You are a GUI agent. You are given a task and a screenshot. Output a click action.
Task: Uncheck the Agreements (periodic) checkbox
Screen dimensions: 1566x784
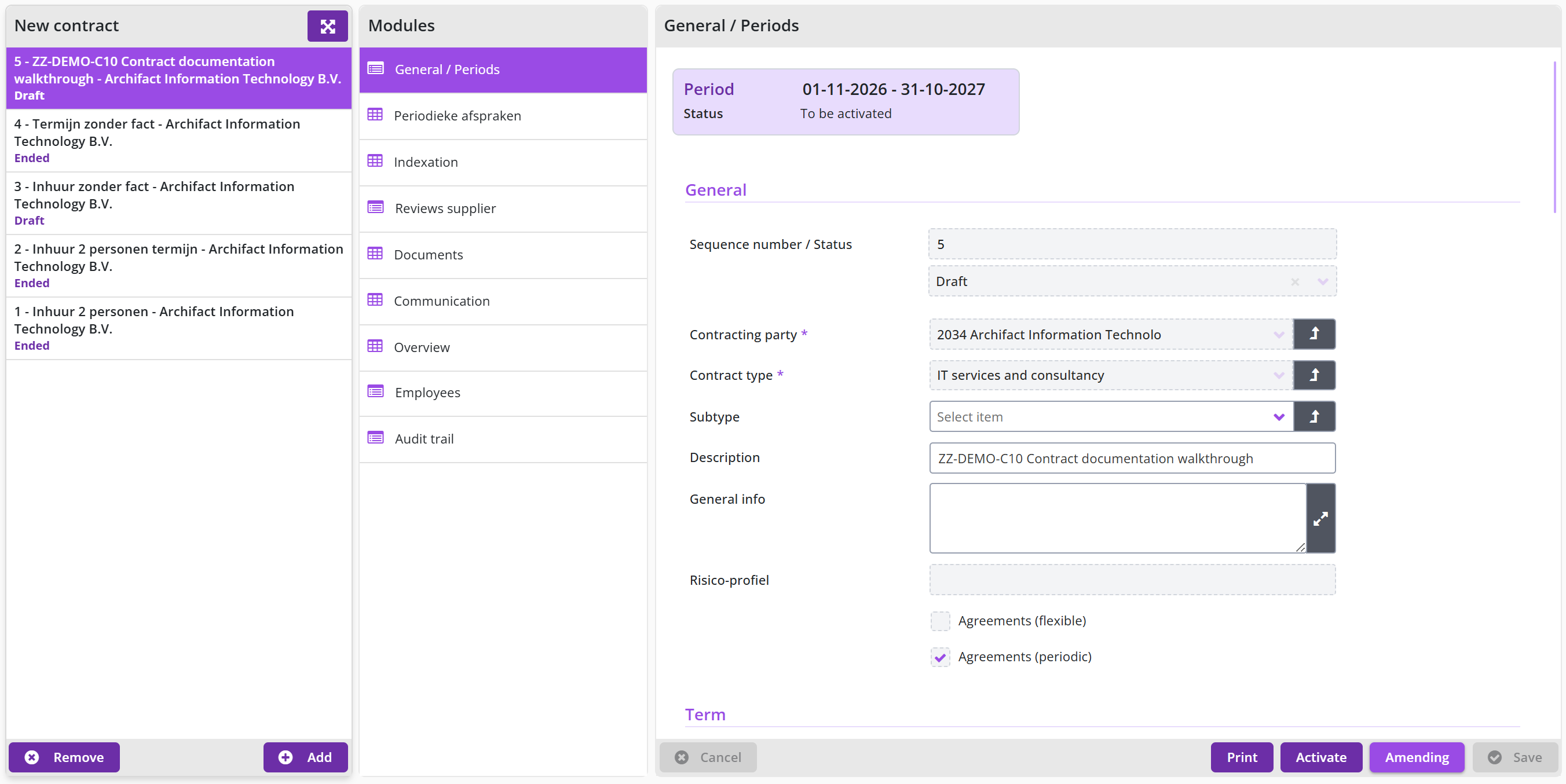coord(940,657)
